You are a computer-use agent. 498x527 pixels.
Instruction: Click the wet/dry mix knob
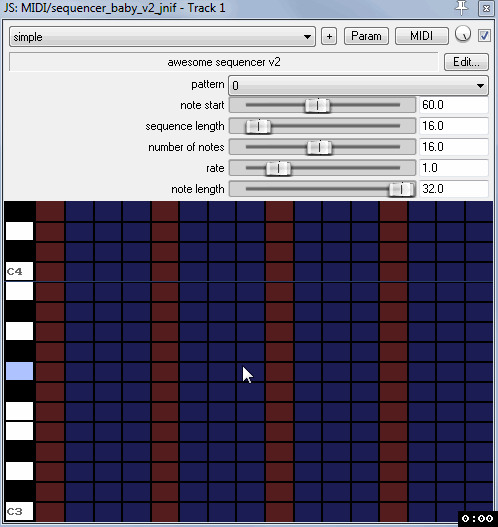click(463, 34)
